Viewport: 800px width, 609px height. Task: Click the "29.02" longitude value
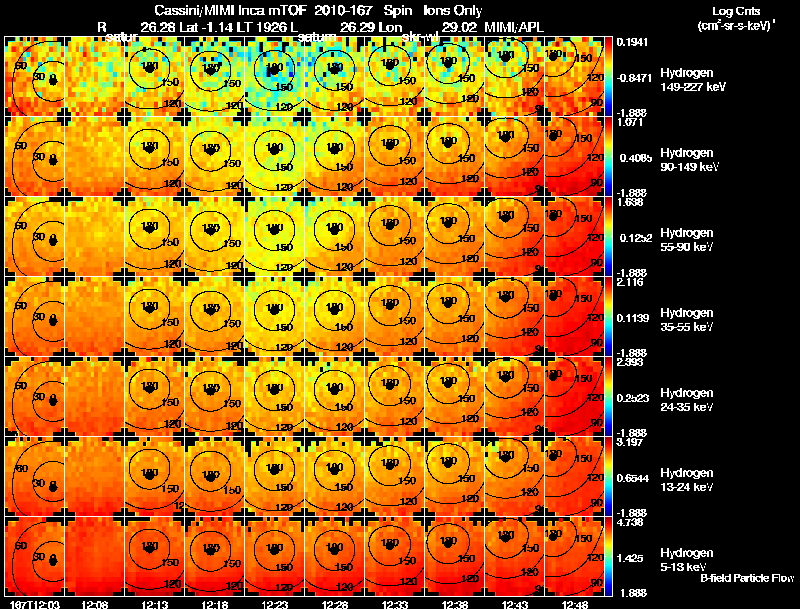pos(458,27)
